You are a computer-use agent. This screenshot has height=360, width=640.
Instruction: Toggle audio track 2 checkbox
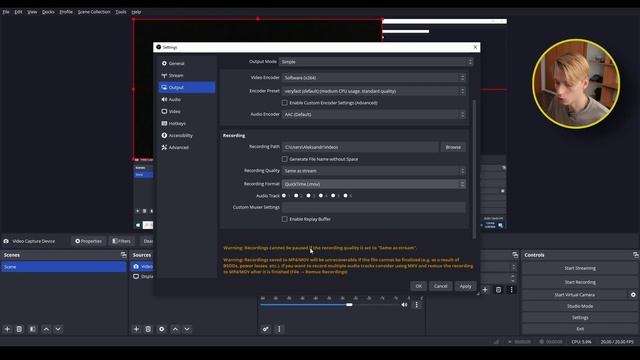tap(296, 196)
